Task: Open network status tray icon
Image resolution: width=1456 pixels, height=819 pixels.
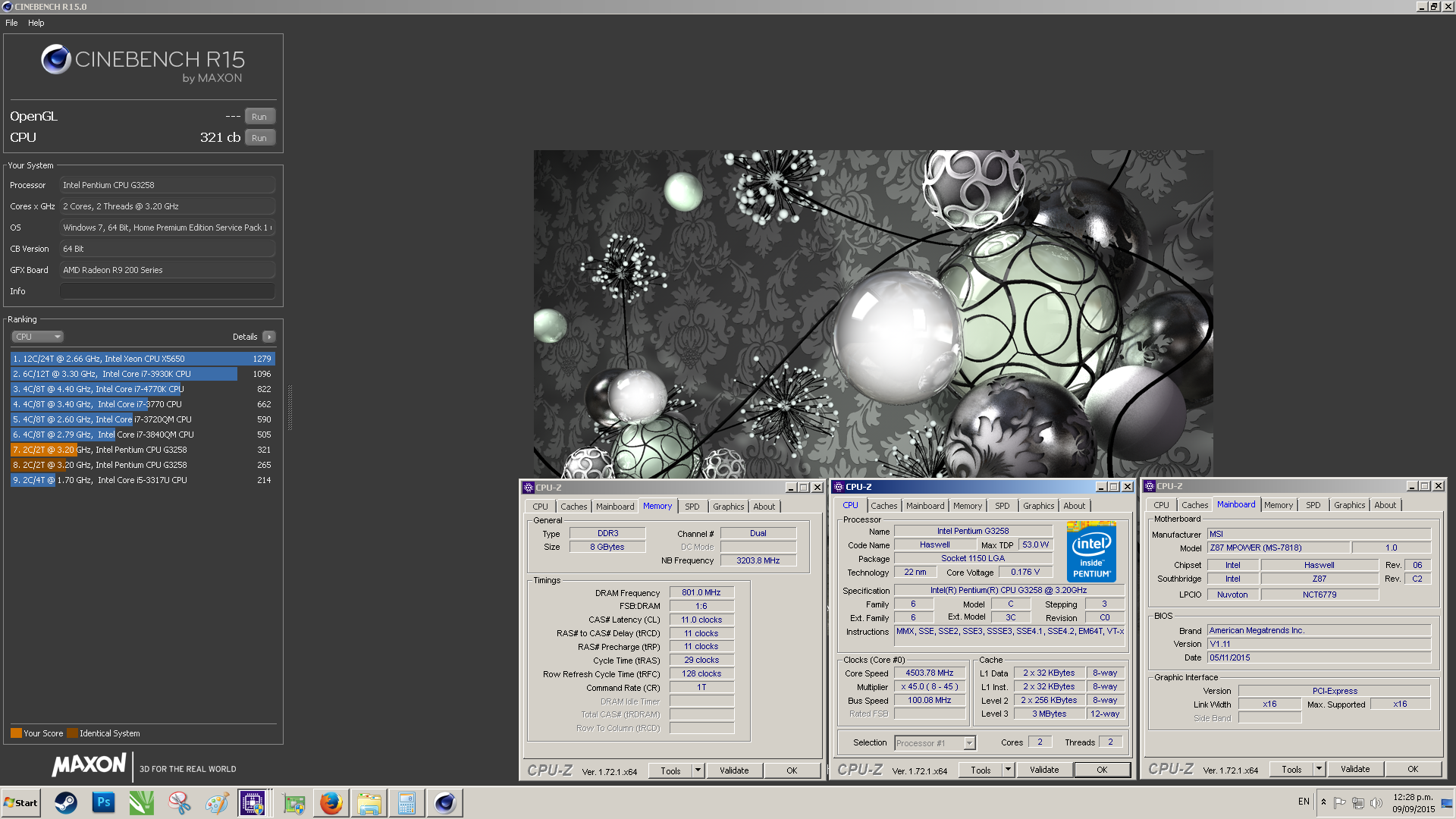Action: pyautogui.click(x=1358, y=802)
